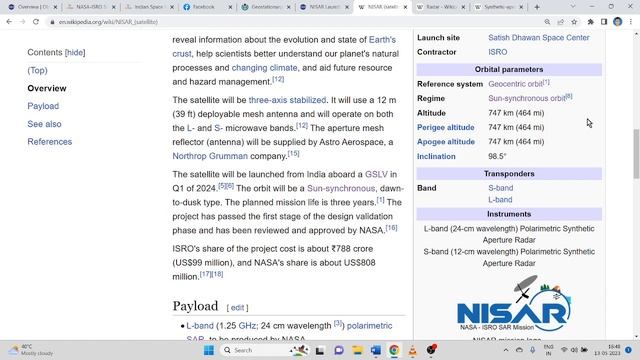Jump to See also in Contents

coord(44,124)
